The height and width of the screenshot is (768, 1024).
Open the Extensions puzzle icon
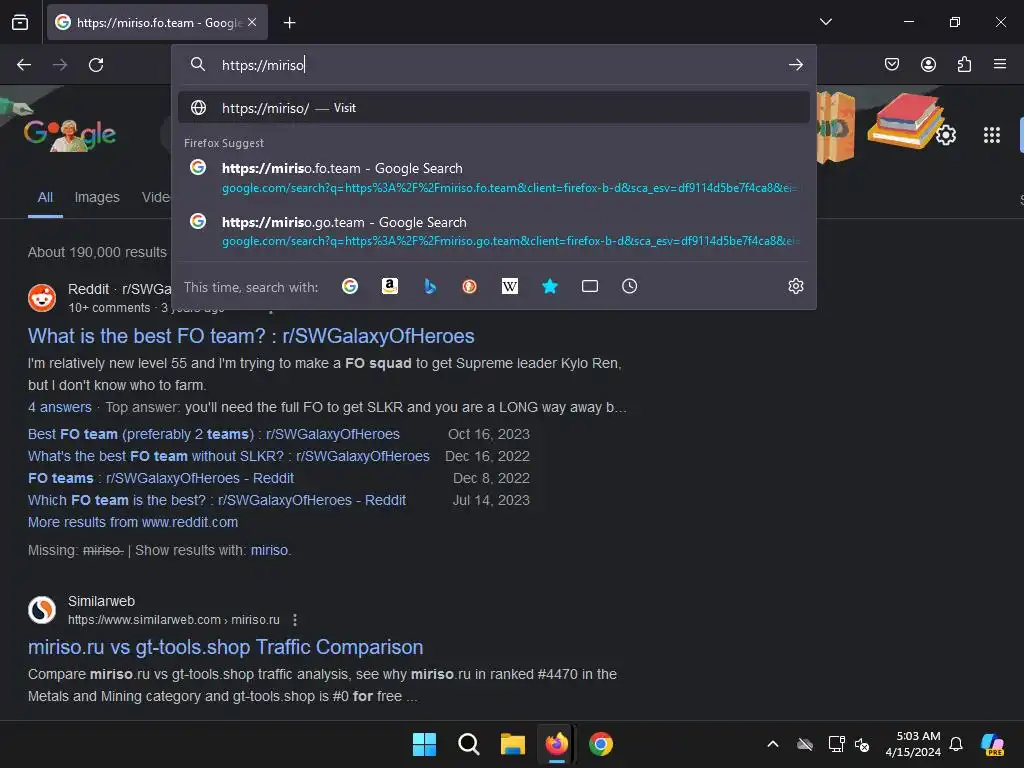(964, 64)
